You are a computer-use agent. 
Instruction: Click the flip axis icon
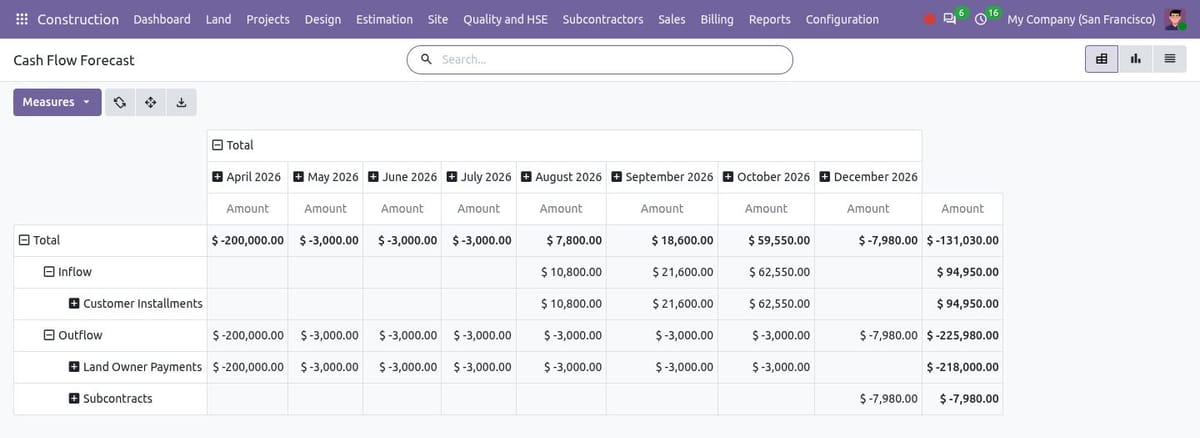click(x=119, y=102)
